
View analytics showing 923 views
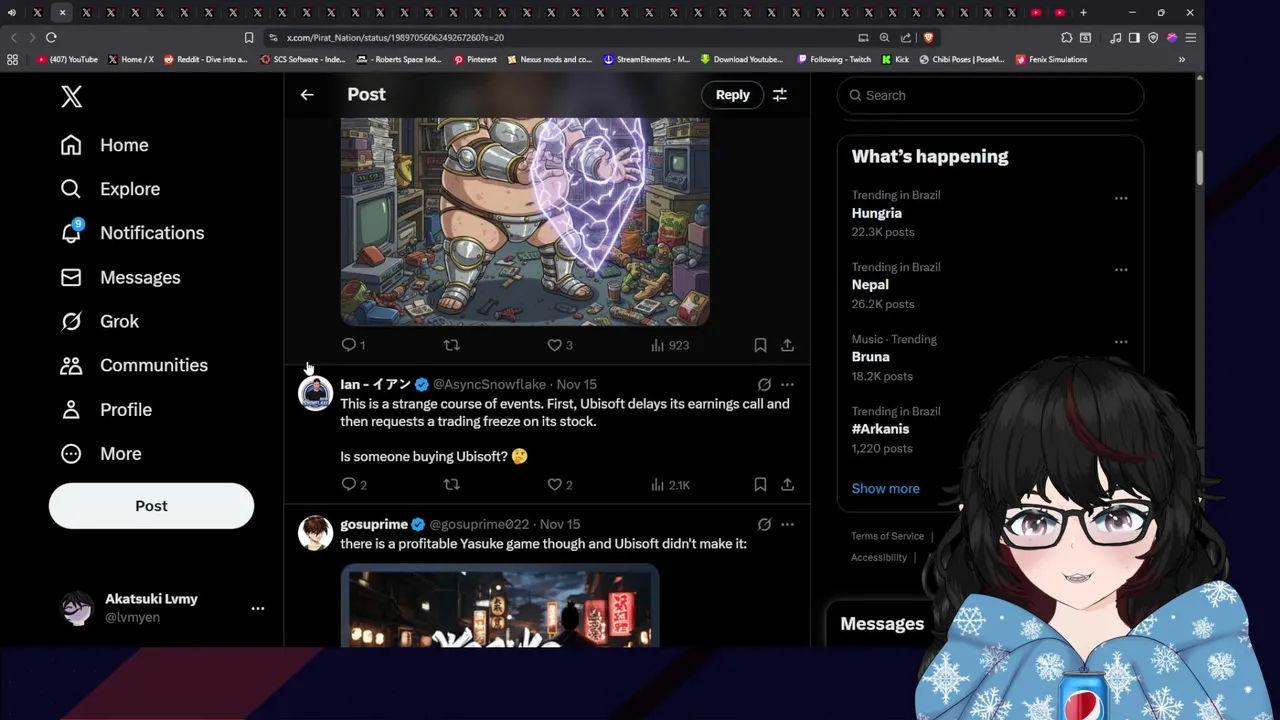(x=669, y=345)
